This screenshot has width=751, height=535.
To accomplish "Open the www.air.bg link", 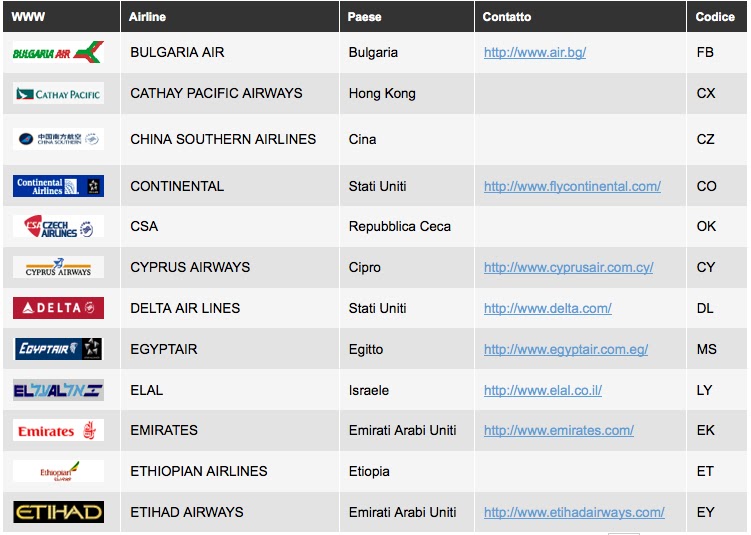I will point(534,52).
